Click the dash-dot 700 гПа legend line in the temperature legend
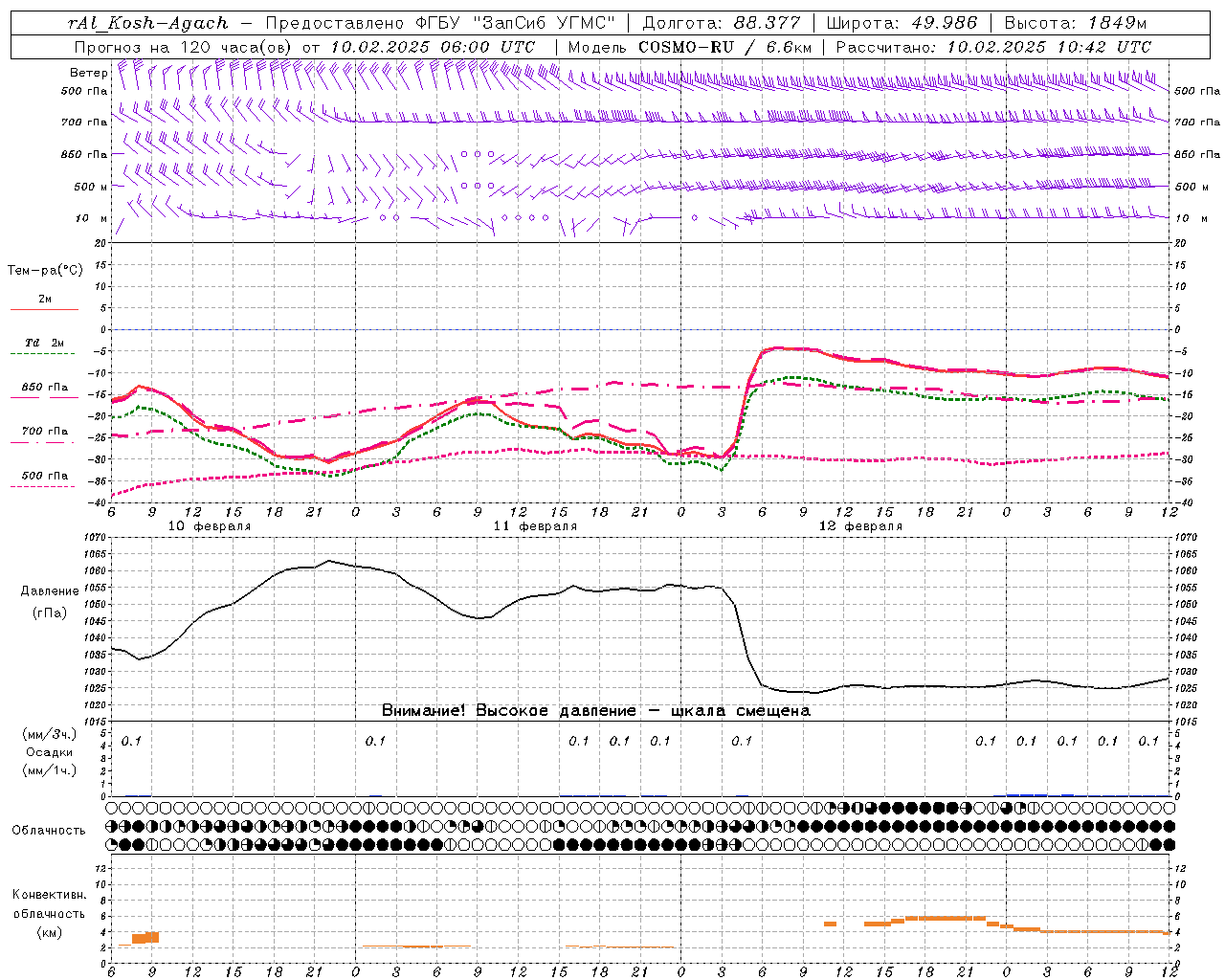The image size is (1225, 980). click(44, 442)
